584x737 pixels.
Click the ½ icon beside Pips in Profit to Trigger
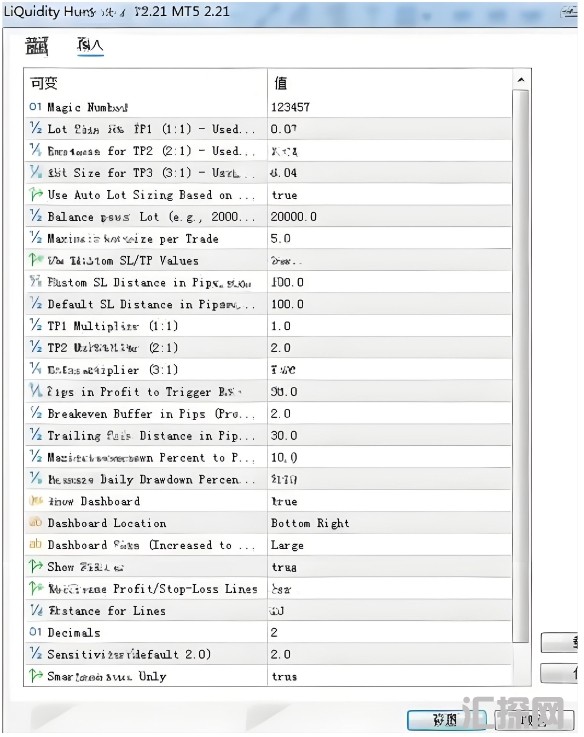[36, 391]
